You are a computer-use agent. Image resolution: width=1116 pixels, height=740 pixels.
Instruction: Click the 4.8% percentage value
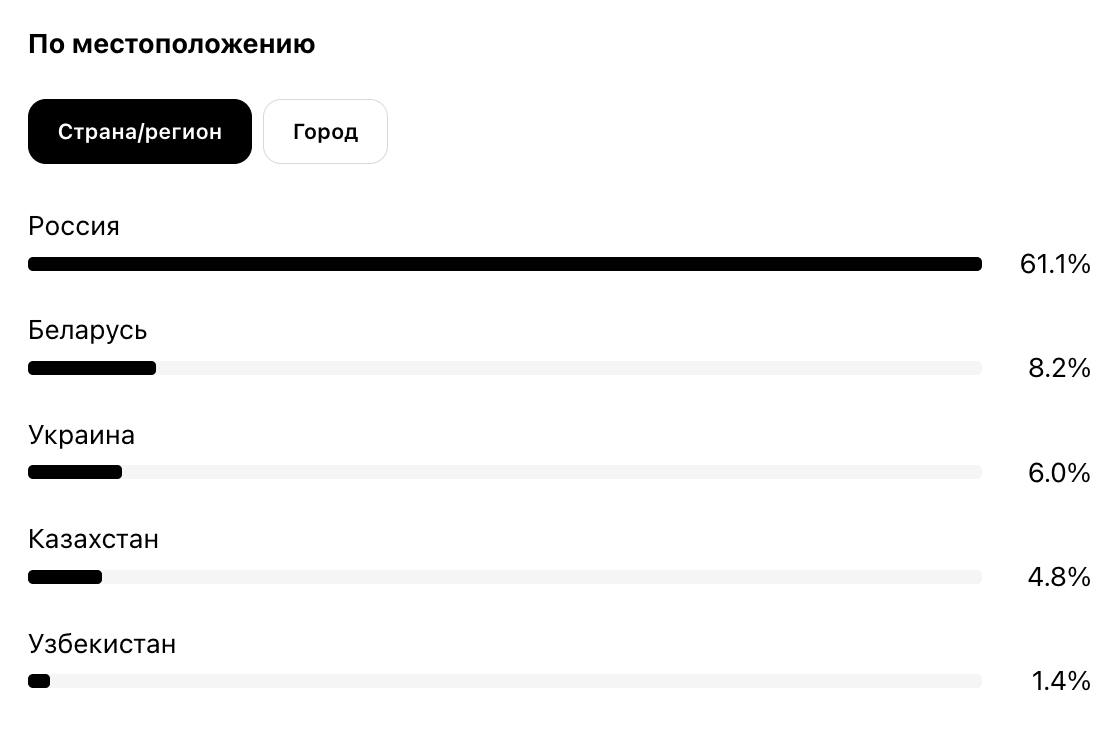(x=1059, y=577)
